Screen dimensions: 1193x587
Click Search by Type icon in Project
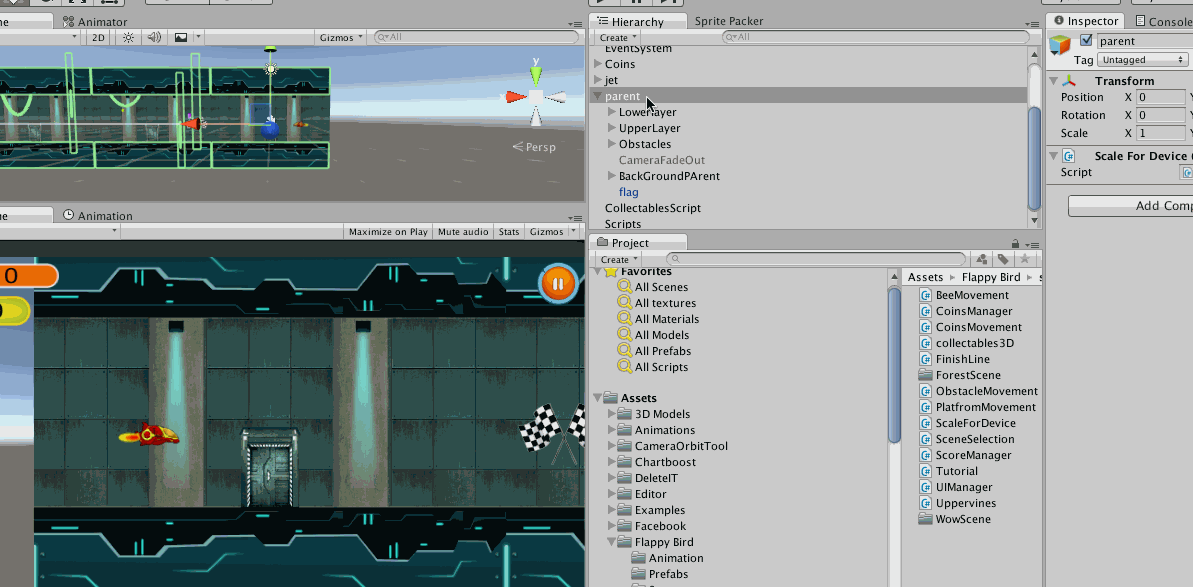pyautogui.click(x=981, y=259)
